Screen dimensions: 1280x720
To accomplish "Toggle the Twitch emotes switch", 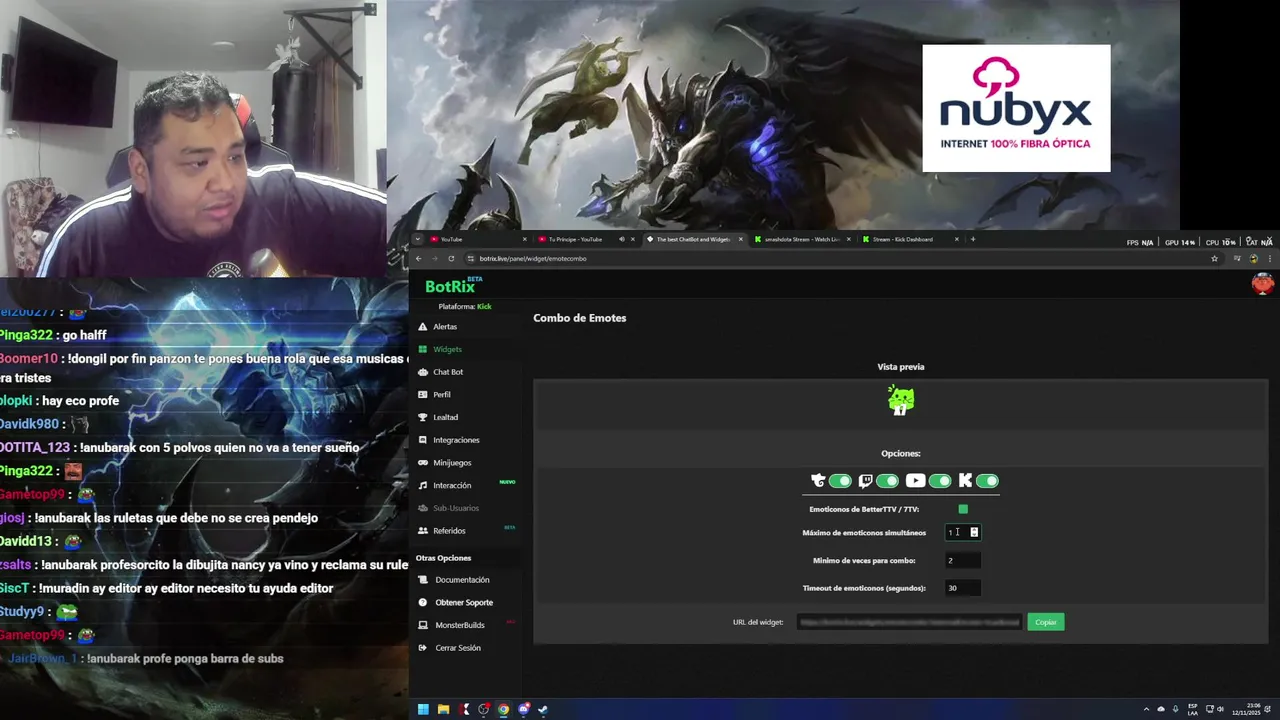I will (x=887, y=481).
